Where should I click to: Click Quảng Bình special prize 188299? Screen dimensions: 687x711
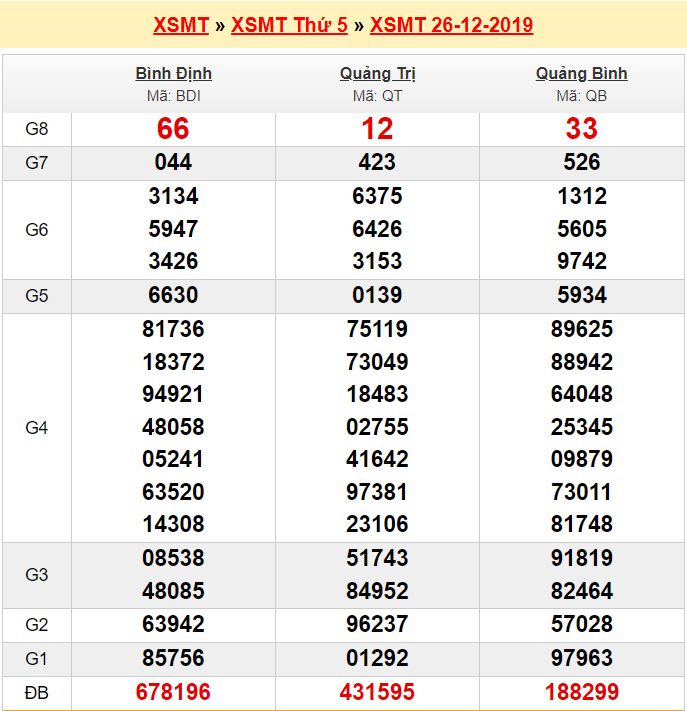[581, 692]
